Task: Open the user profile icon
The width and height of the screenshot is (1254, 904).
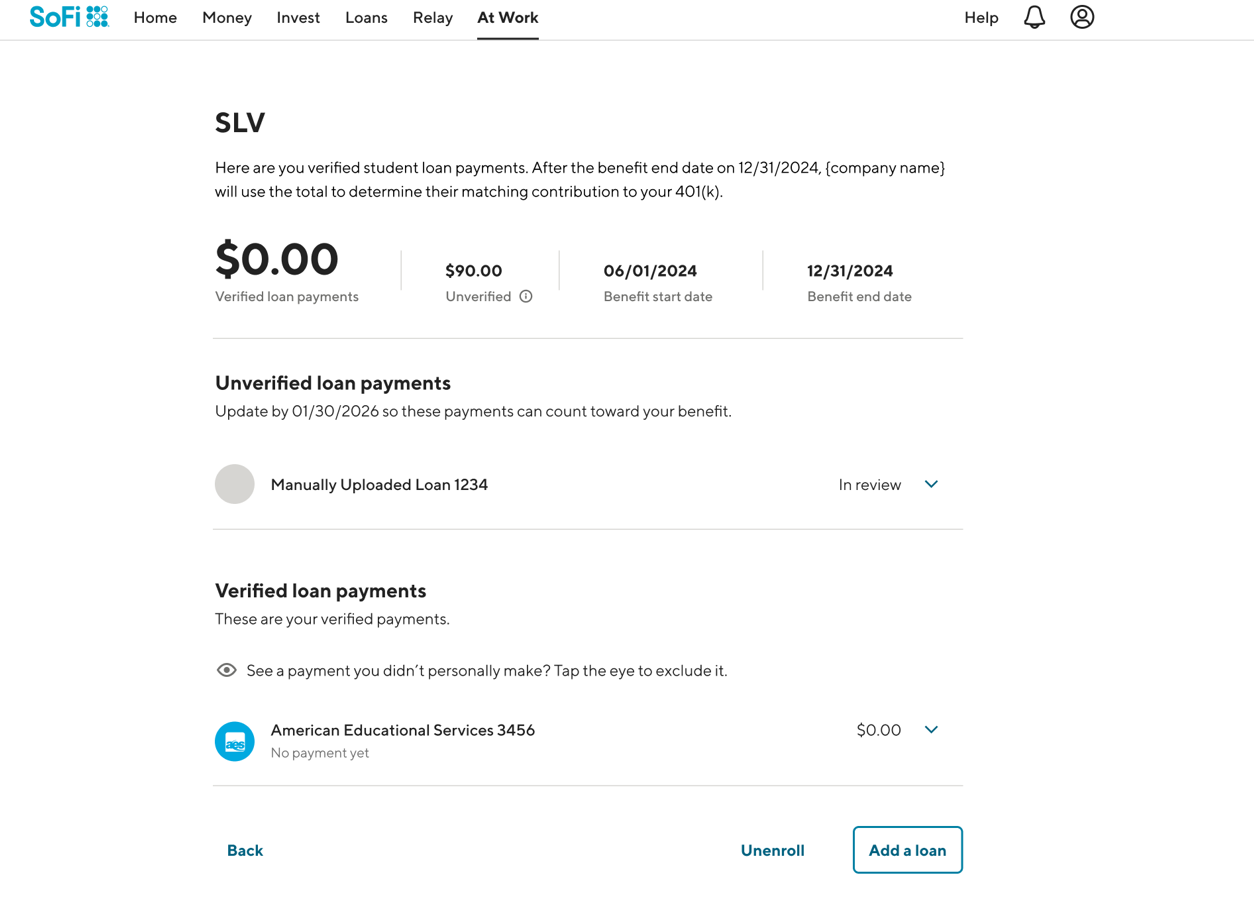Action: [1082, 17]
